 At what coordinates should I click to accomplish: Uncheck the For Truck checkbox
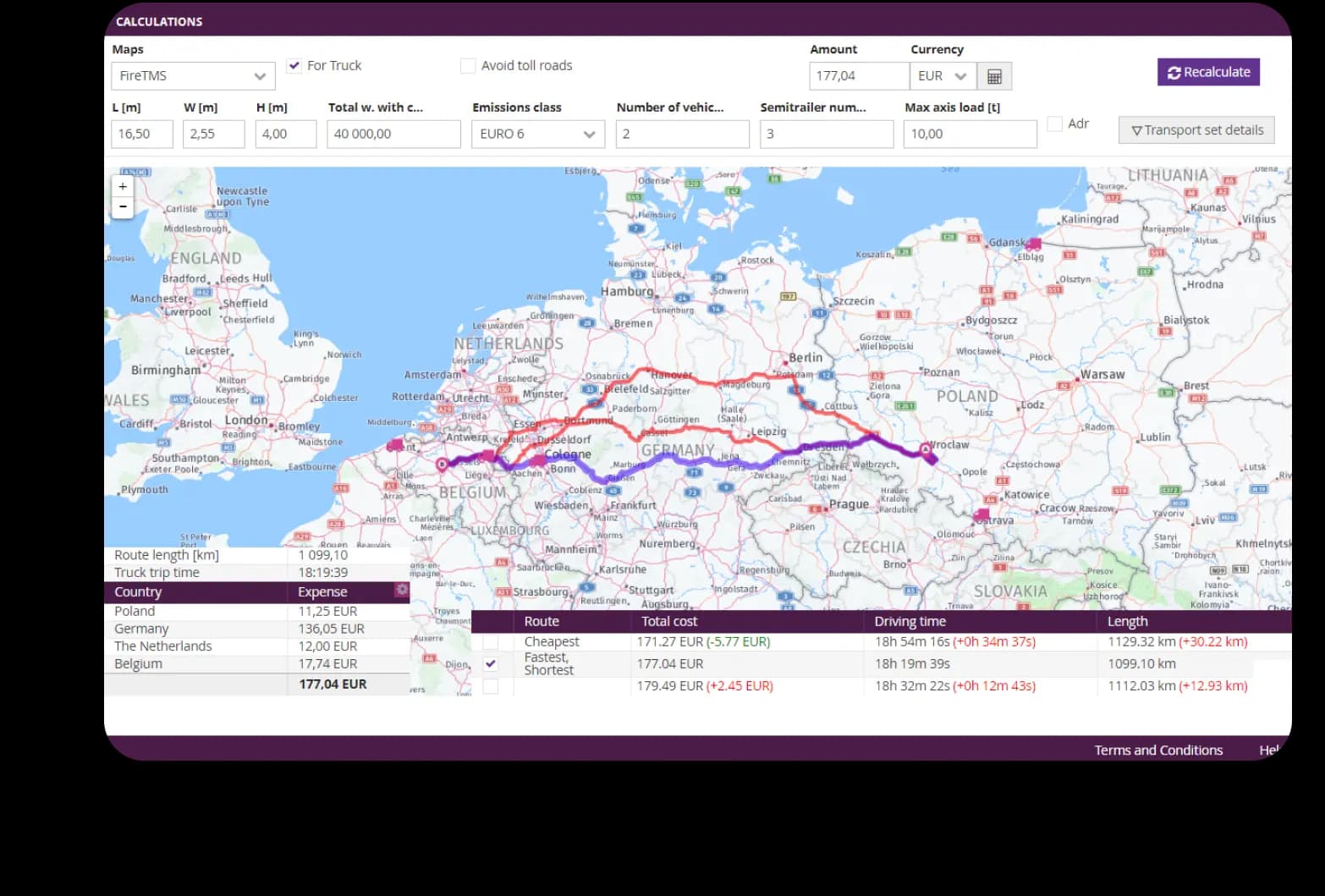(294, 65)
